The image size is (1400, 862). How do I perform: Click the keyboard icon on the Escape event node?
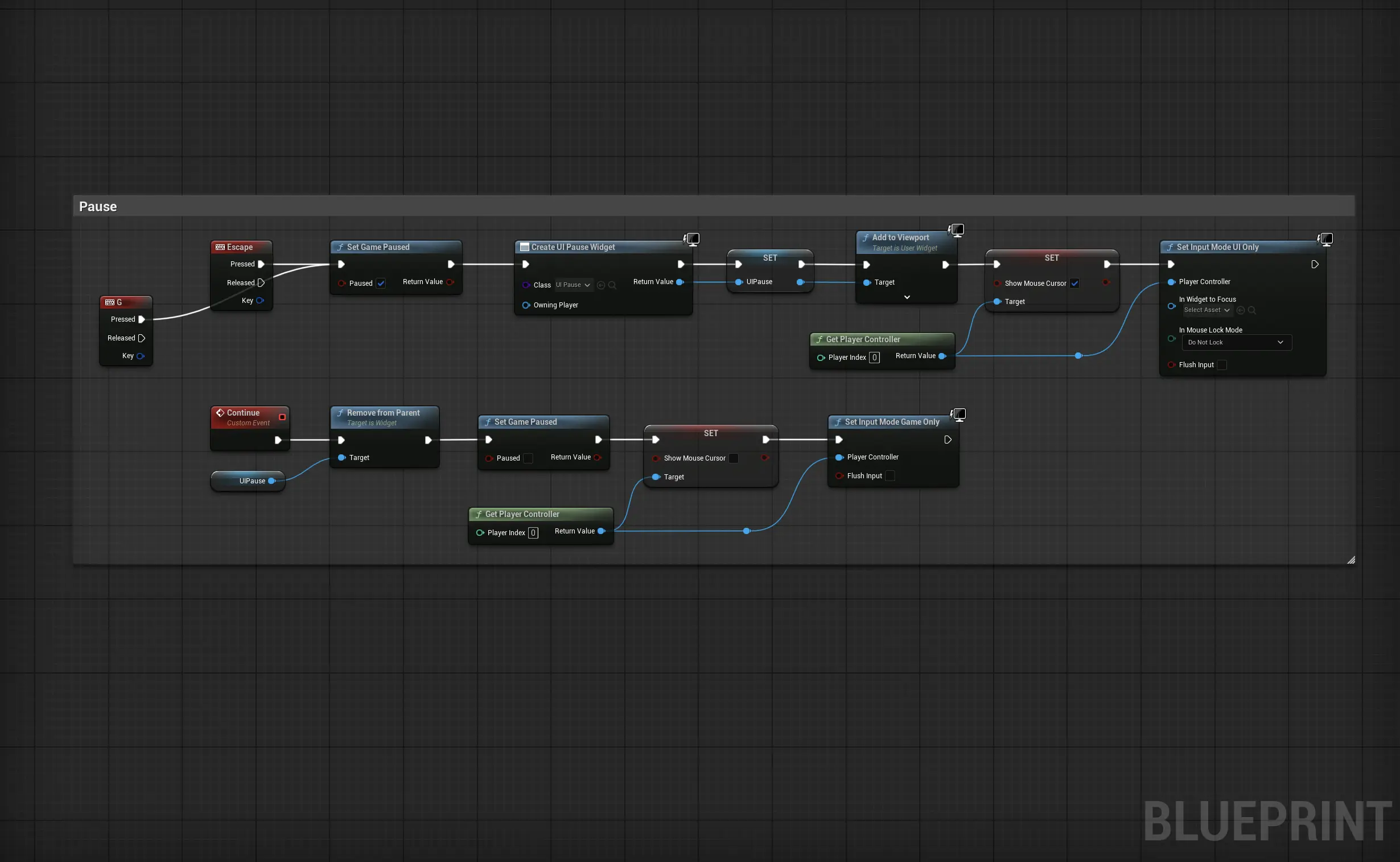point(221,247)
